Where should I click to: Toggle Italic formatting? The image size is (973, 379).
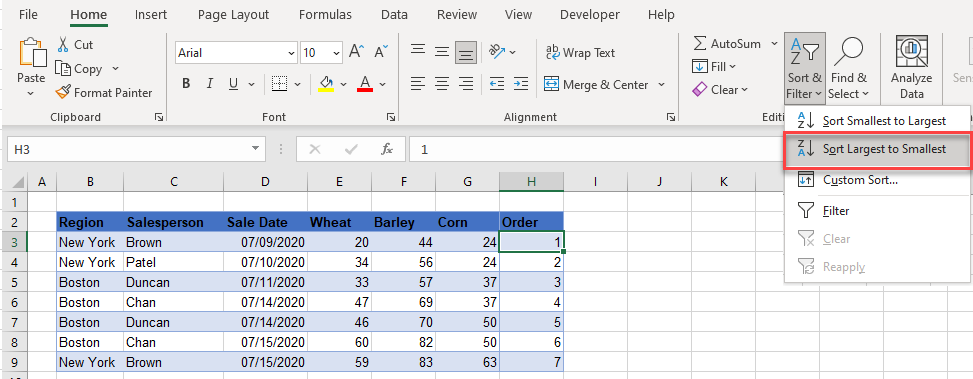(x=210, y=84)
